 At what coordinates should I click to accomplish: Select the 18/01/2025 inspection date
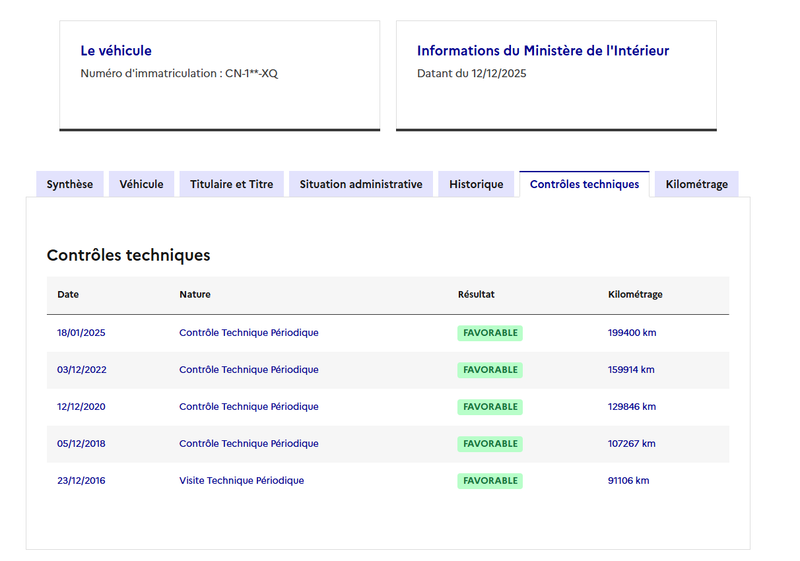click(x=81, y=333)
